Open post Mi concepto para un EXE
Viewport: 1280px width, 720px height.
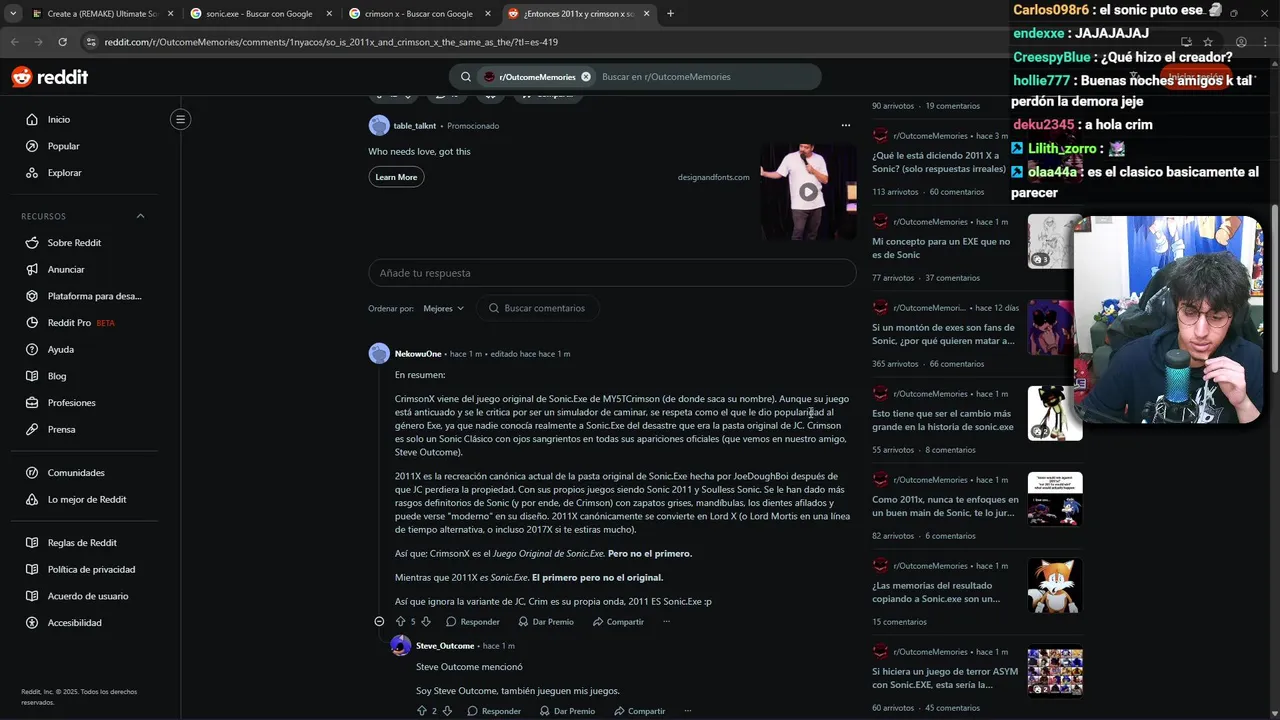point(941,248)
